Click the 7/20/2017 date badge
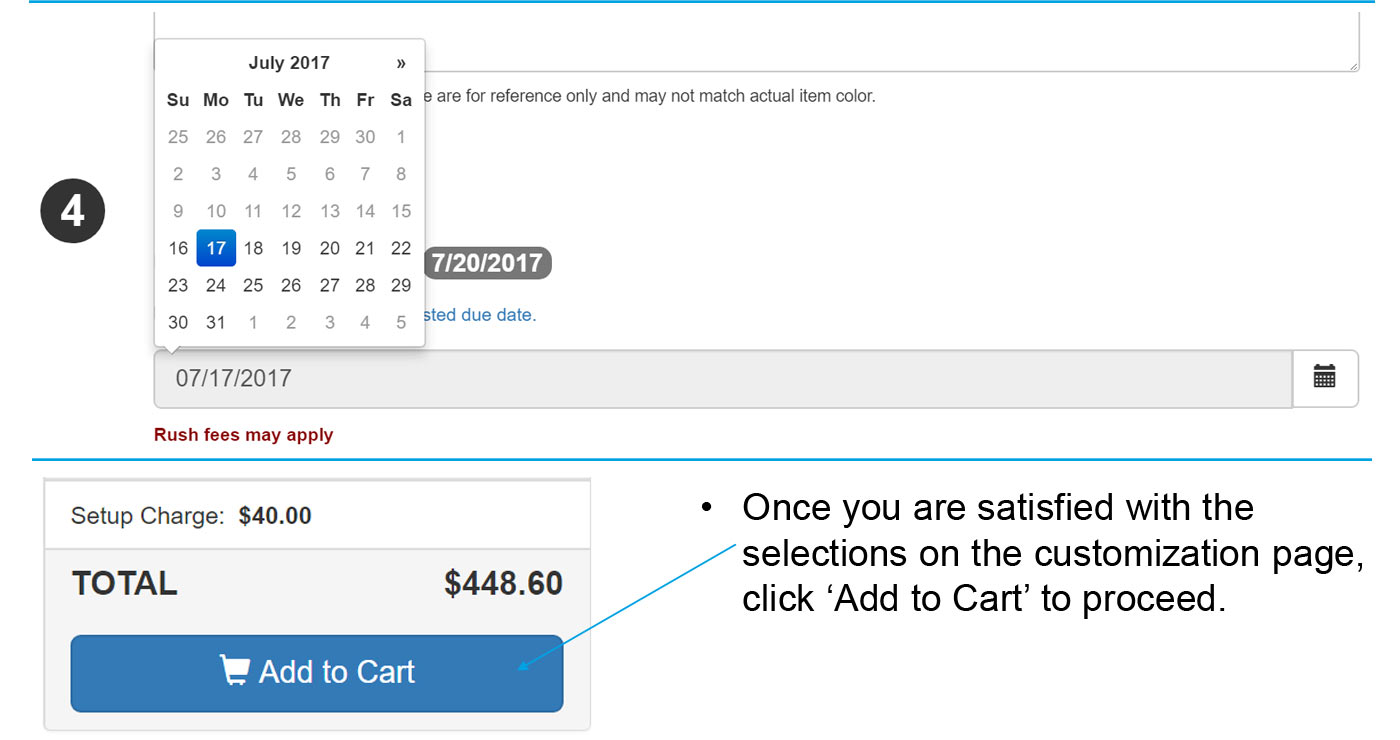The height and width of the screenshot is (740, 1400). coord(487,263)
